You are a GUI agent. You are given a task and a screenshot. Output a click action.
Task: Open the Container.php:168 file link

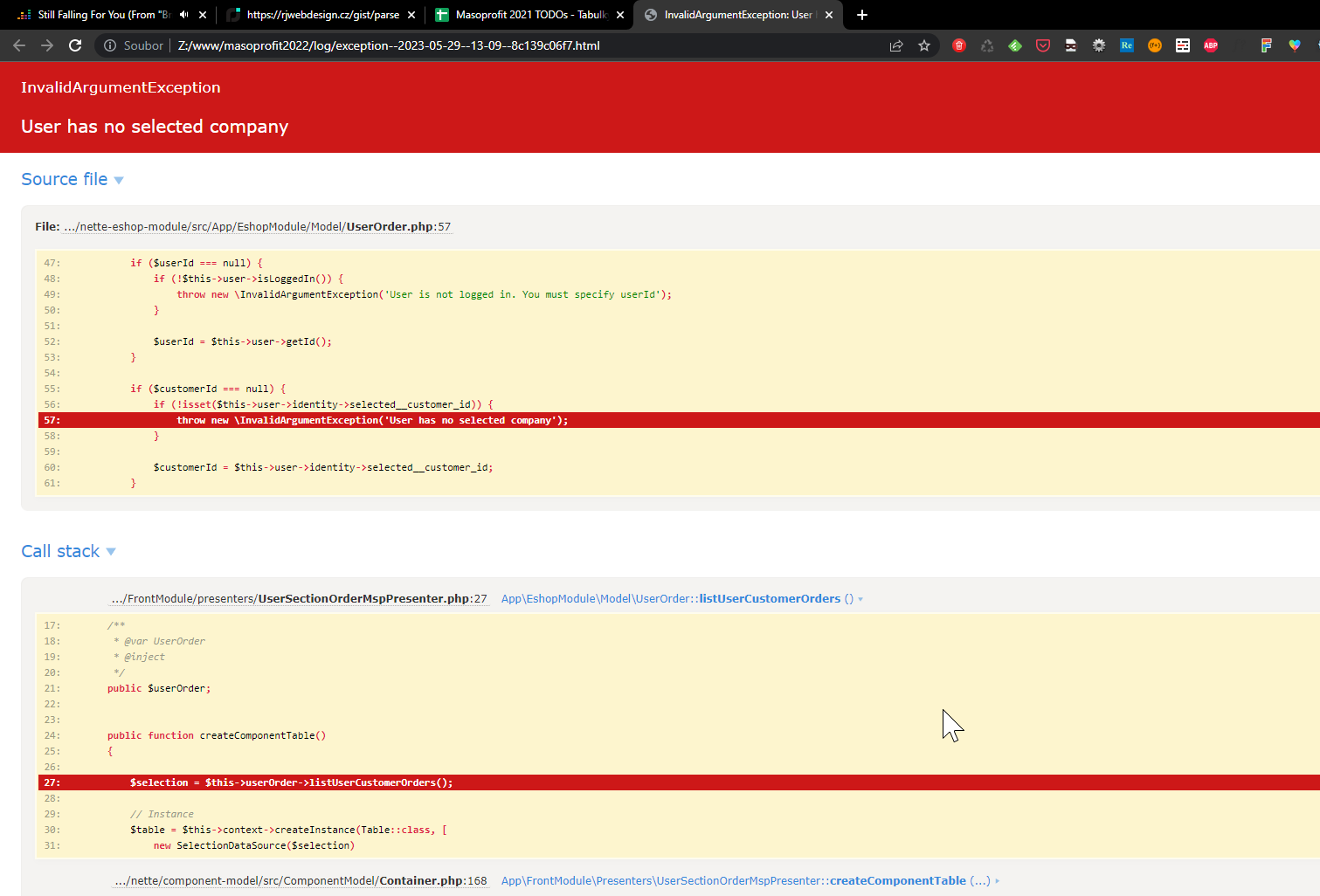301,881
